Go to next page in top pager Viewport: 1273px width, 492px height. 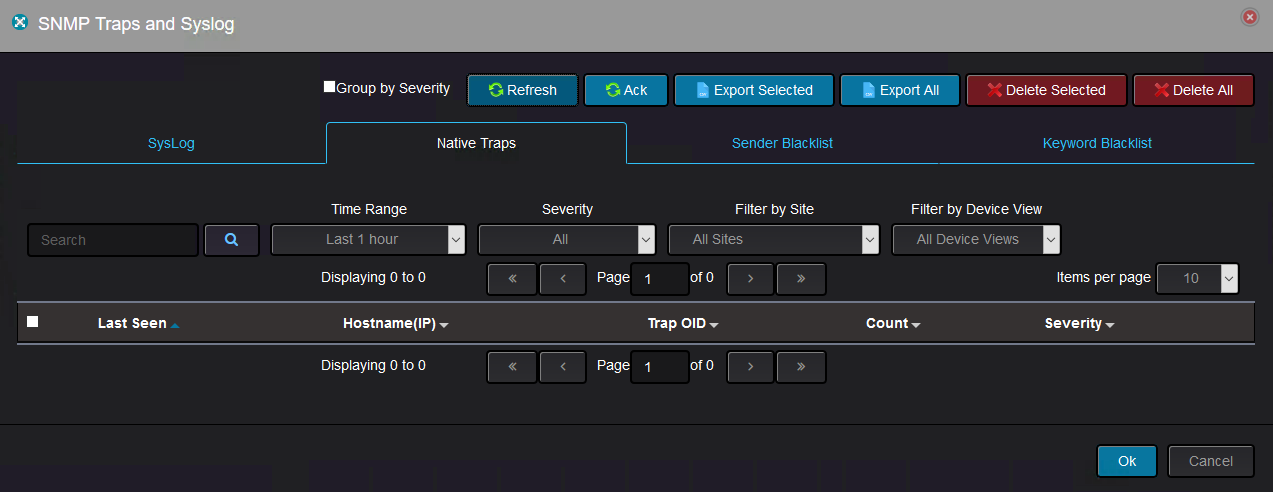click(x=751, y=278)
